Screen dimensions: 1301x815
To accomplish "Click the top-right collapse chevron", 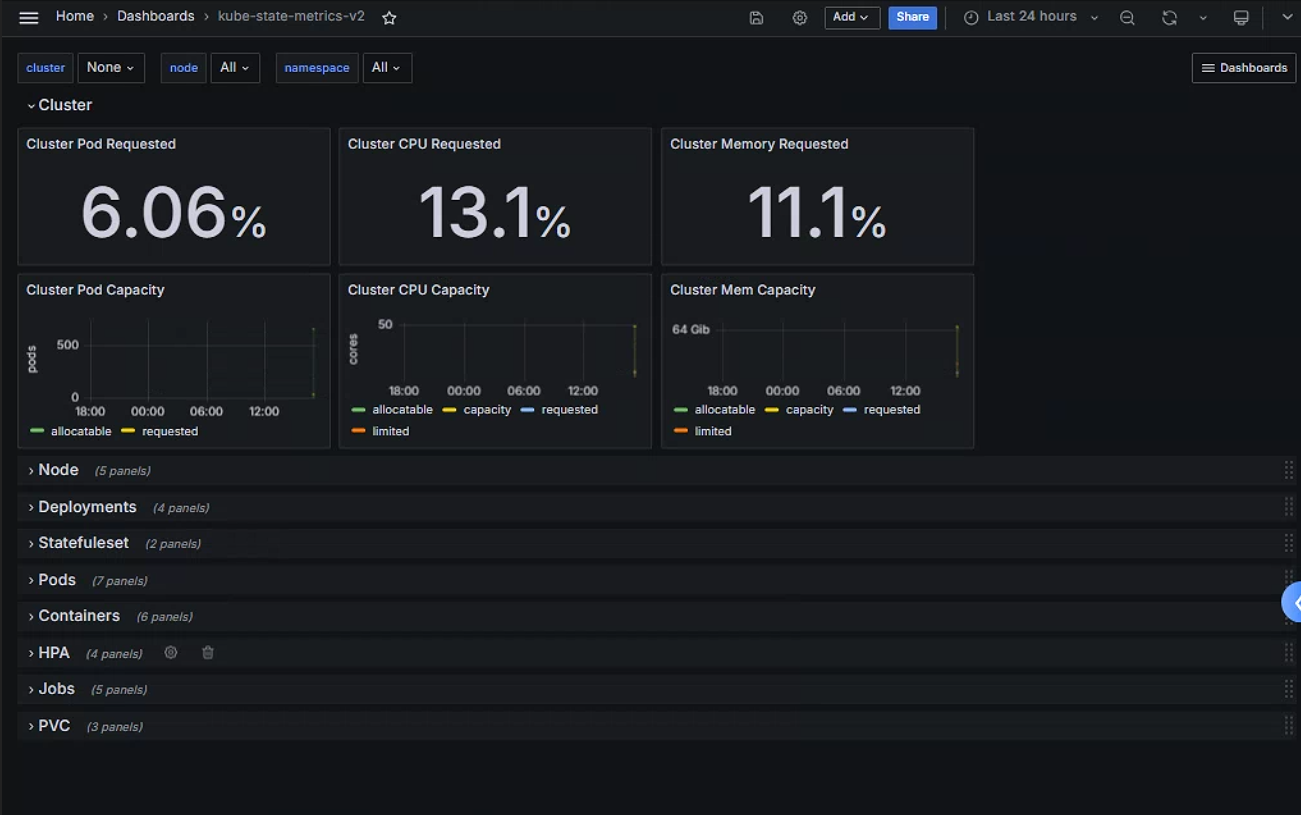I will click(x=1287, y=17).
